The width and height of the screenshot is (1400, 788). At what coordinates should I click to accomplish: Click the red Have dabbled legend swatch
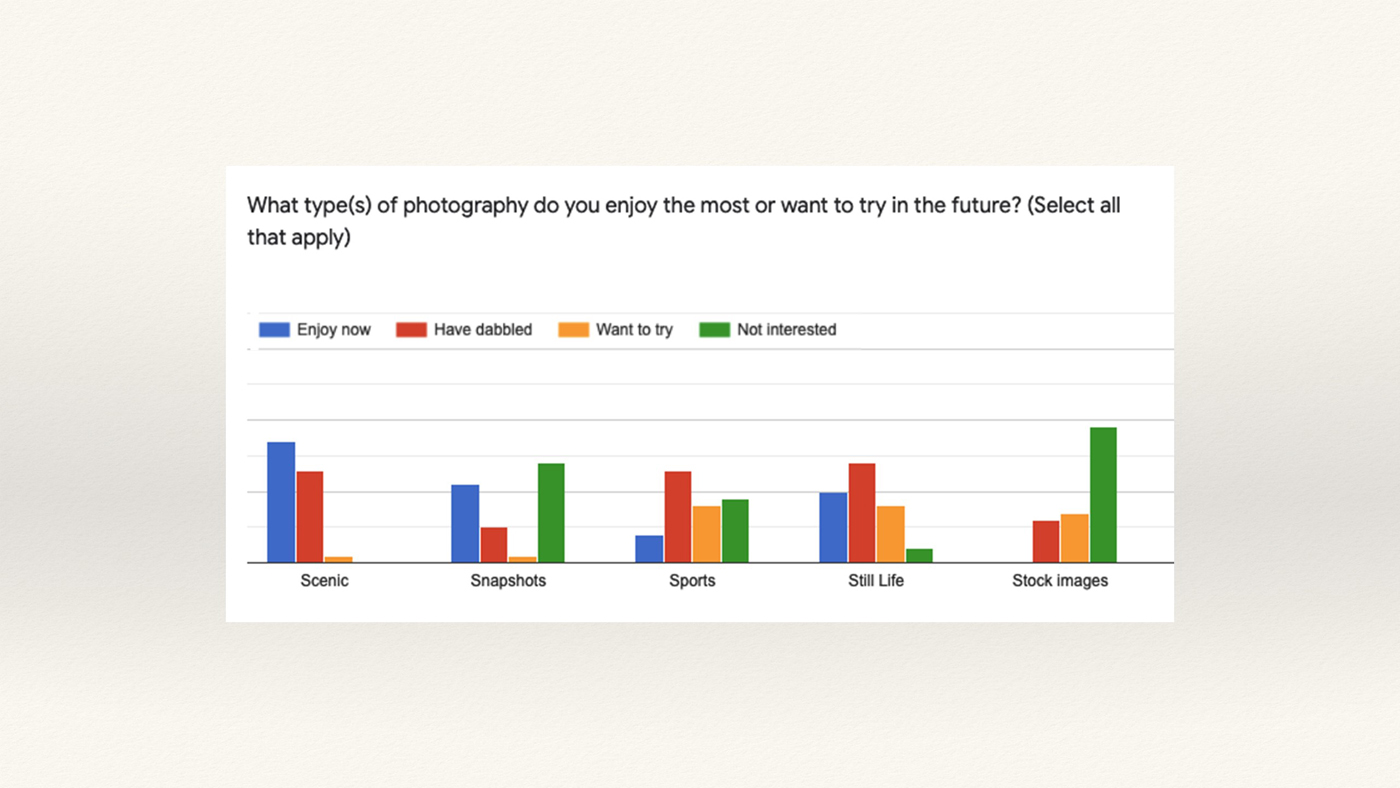coord(411,330)
